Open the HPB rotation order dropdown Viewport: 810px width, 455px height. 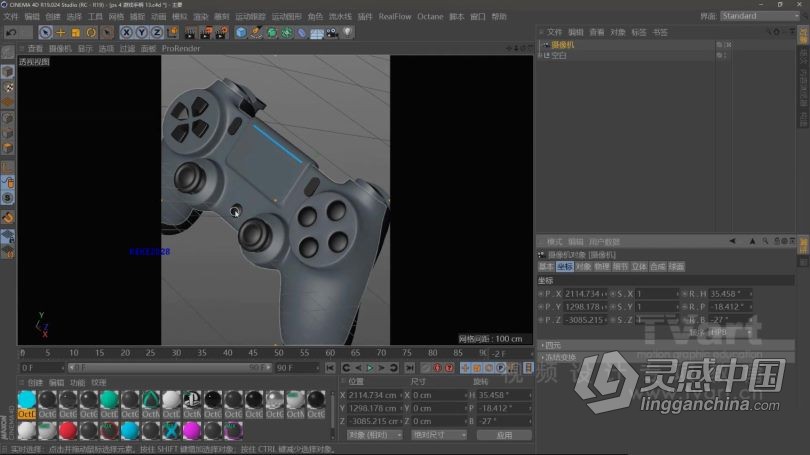[x=729, y=332]
